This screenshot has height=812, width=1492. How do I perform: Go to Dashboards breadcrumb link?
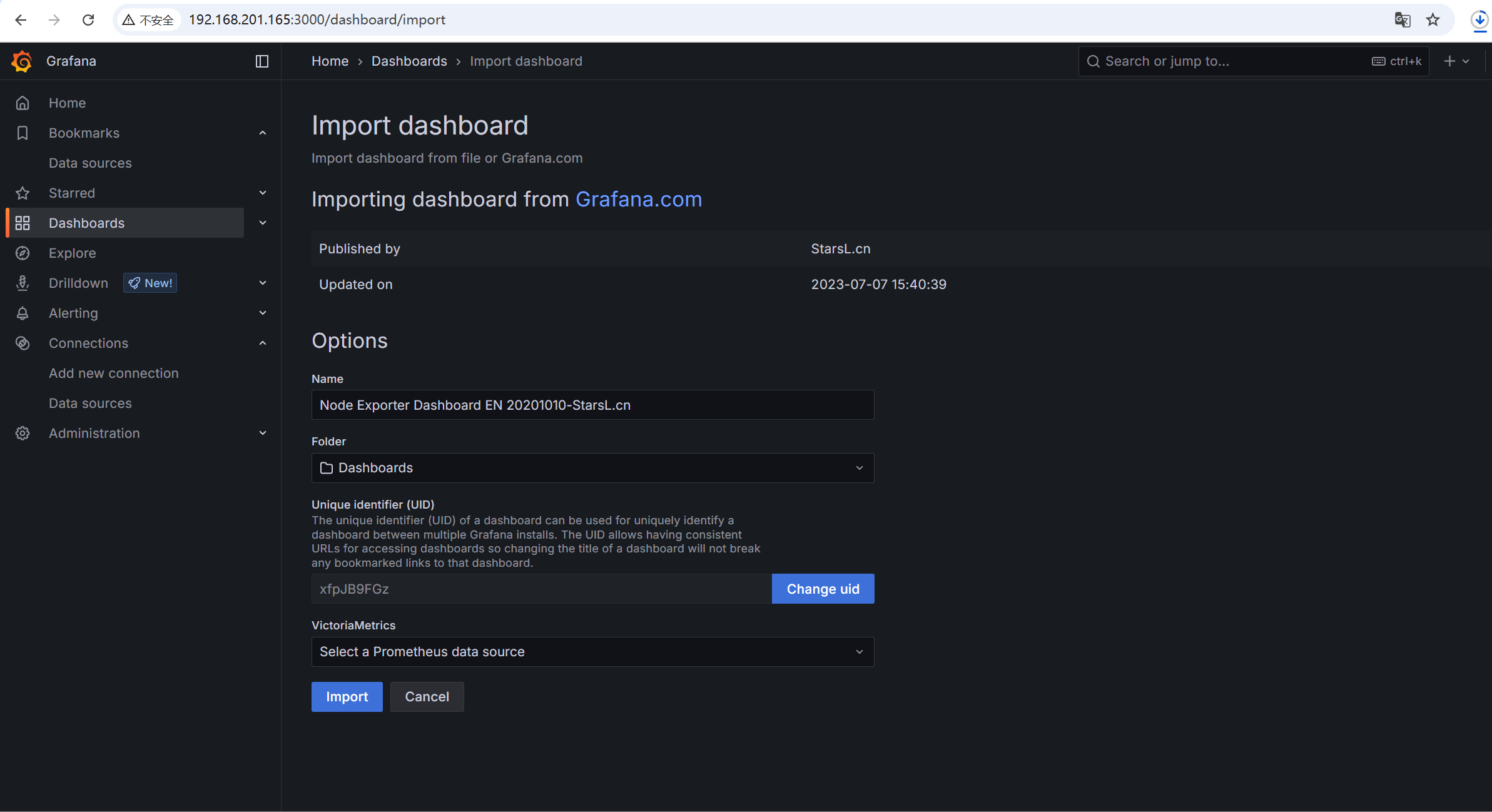[409, 61]
